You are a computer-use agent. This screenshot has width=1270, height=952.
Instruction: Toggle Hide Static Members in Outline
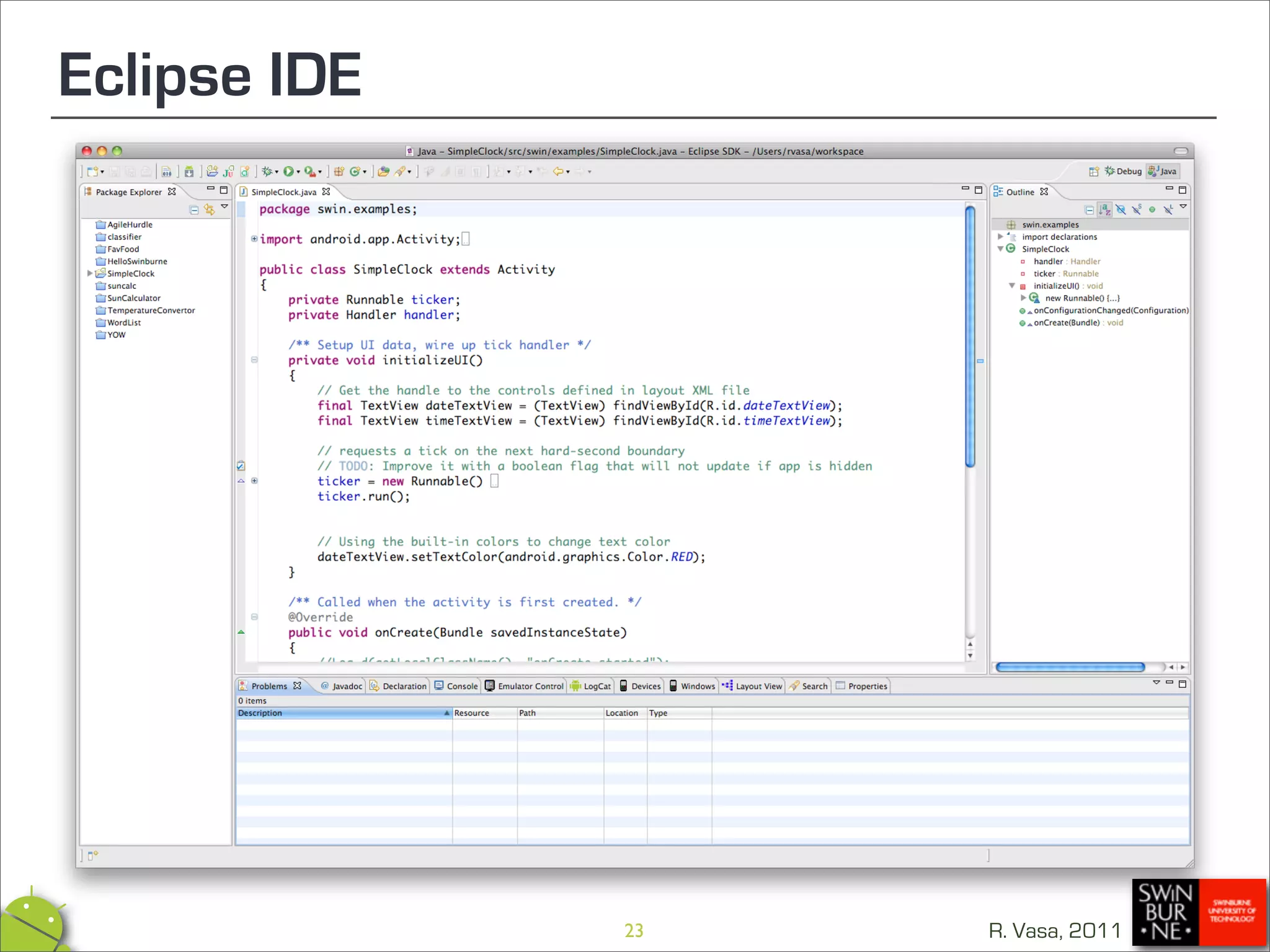(1137, 209)
